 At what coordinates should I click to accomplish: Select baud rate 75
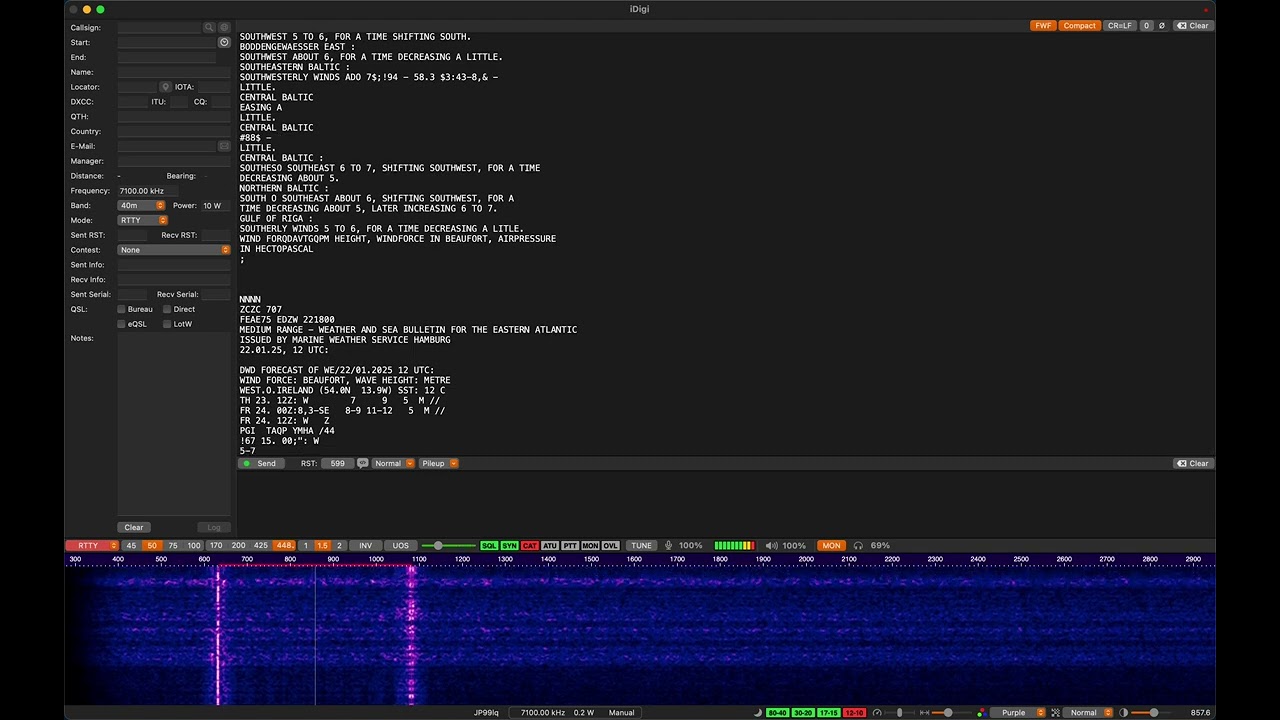173,546
